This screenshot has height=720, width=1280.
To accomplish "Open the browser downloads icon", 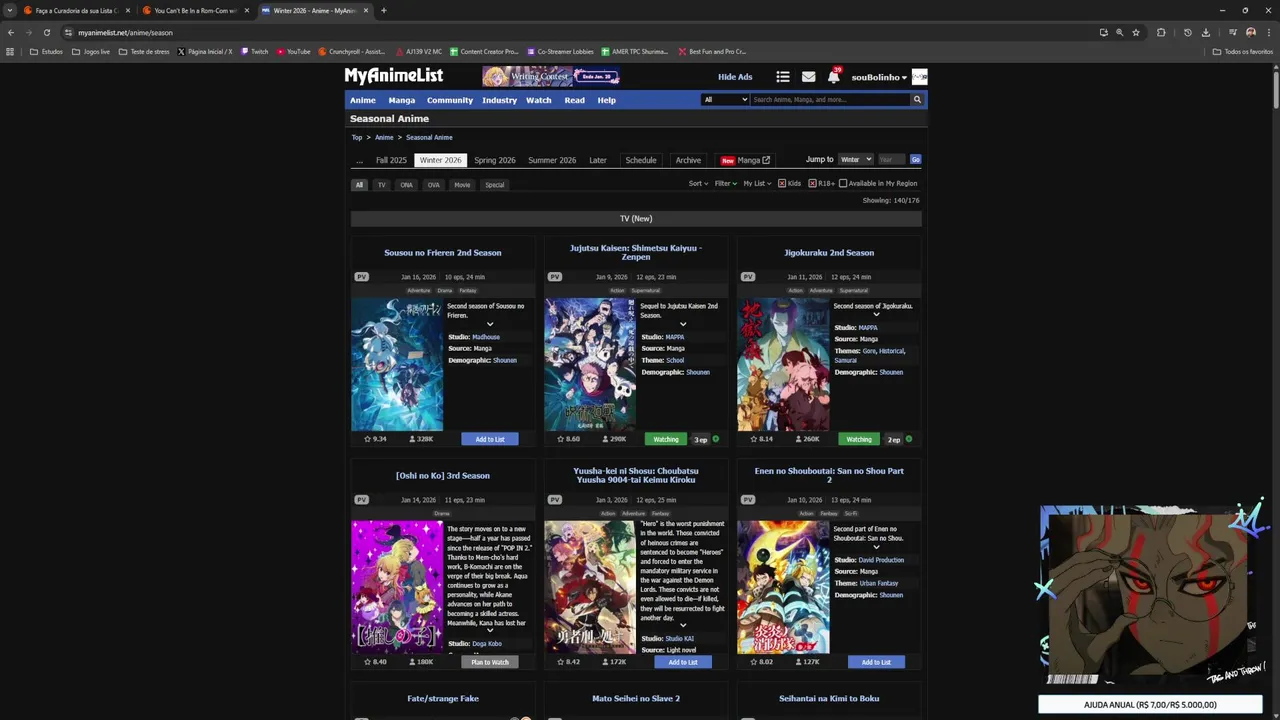I will 1206,32.
